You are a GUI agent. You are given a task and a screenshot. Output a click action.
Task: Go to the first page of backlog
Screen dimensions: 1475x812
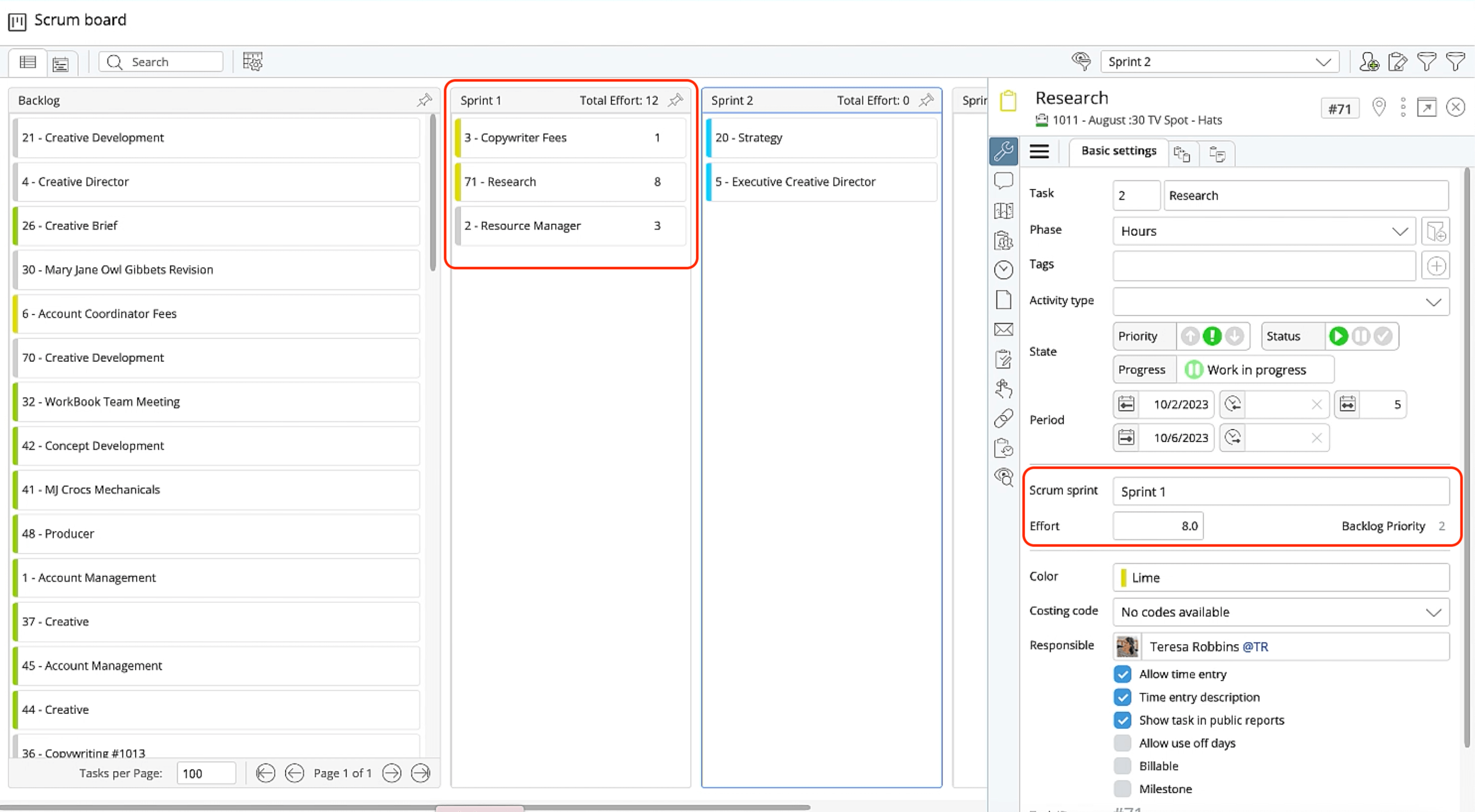[x=265, y=774]
